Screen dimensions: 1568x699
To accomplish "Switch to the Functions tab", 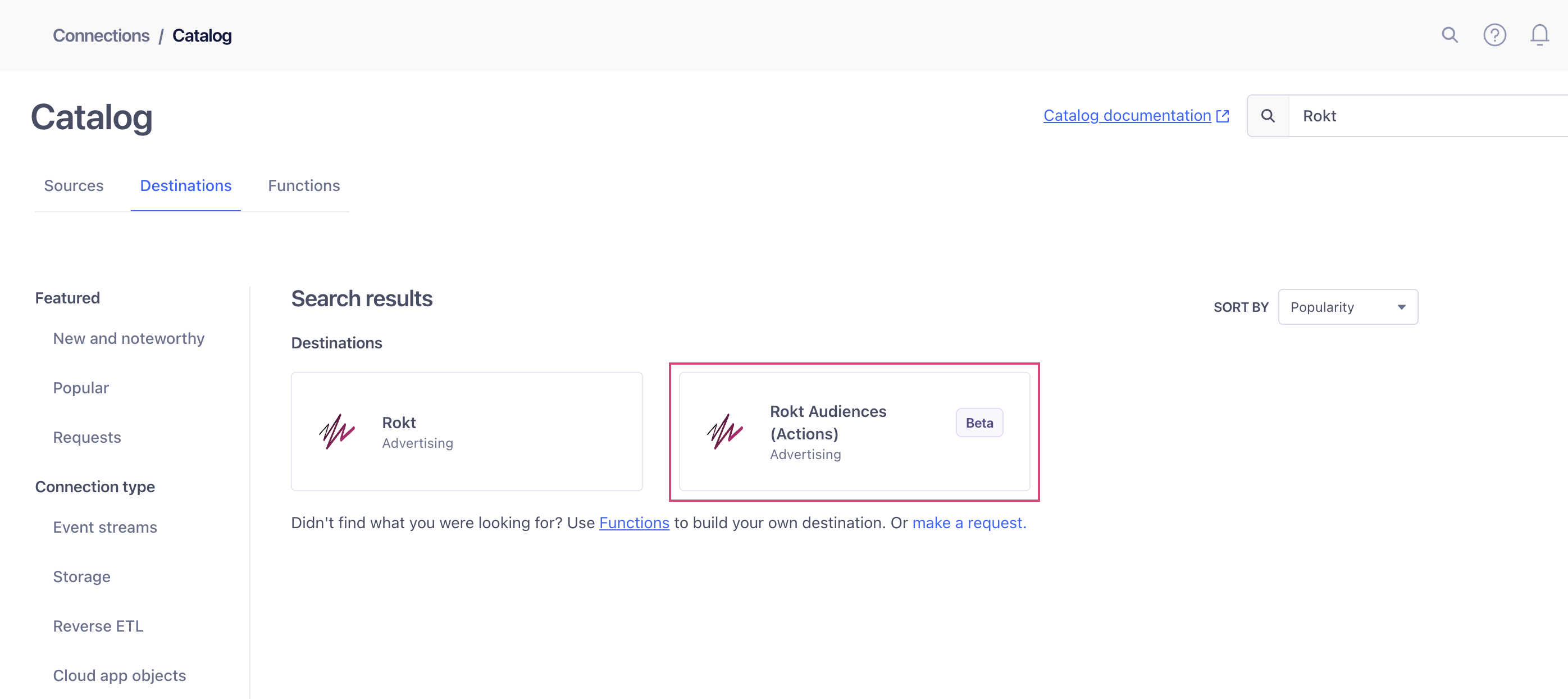I will pyautogui.click(x=304, y=186).
